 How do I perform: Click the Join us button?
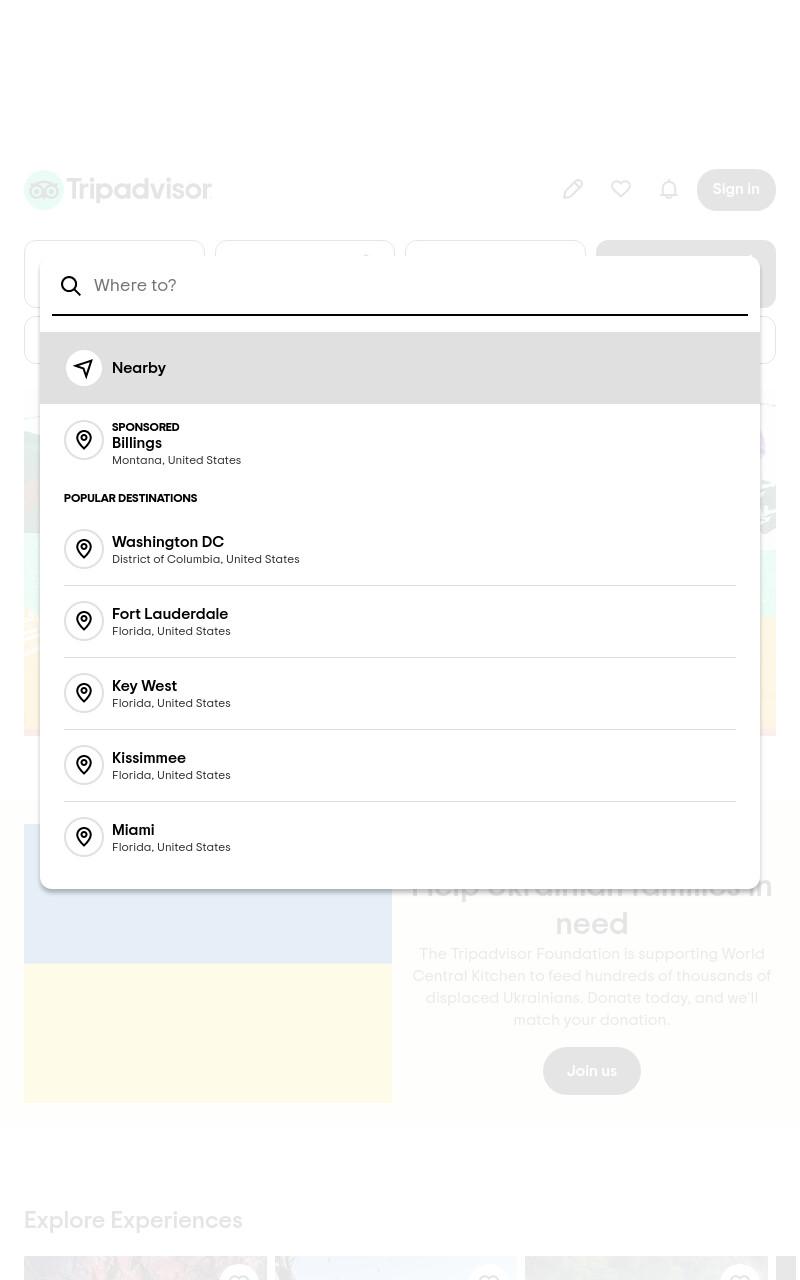tap(592, 1071)
